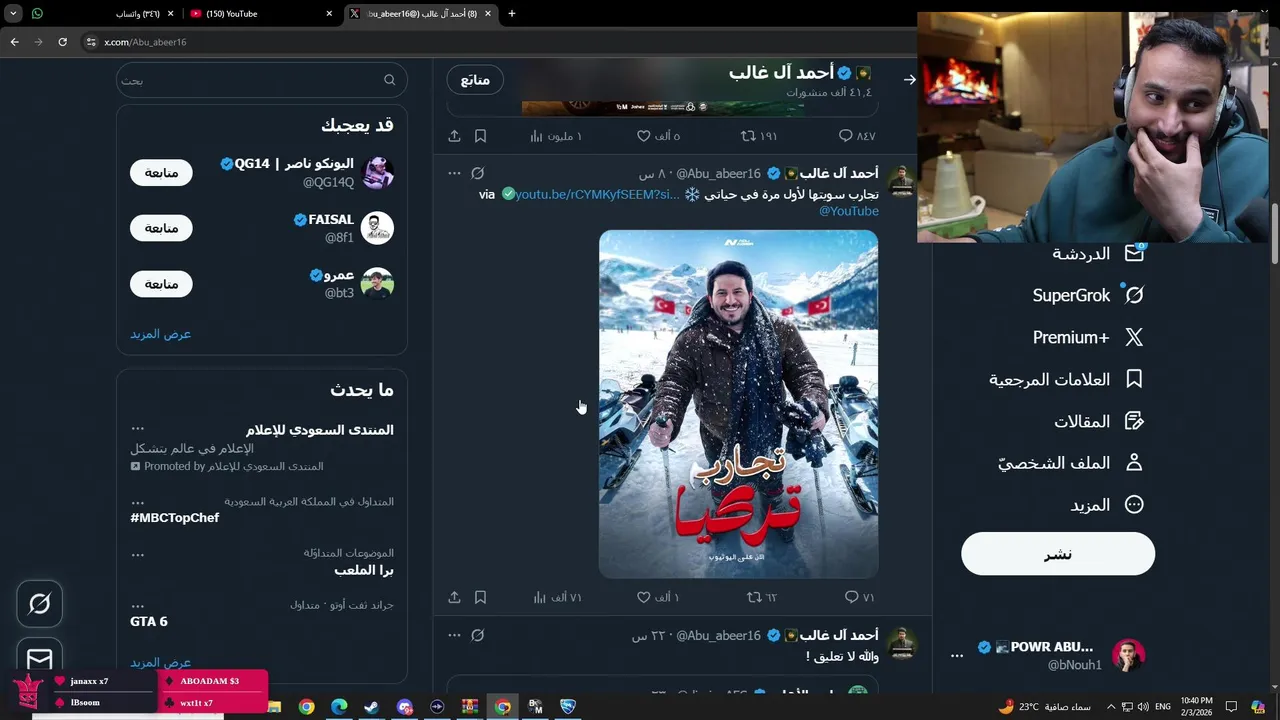1280x720 pixels.
Task: Follow QG14 اليونكو ناصر account
Action: tap(161, 172)
